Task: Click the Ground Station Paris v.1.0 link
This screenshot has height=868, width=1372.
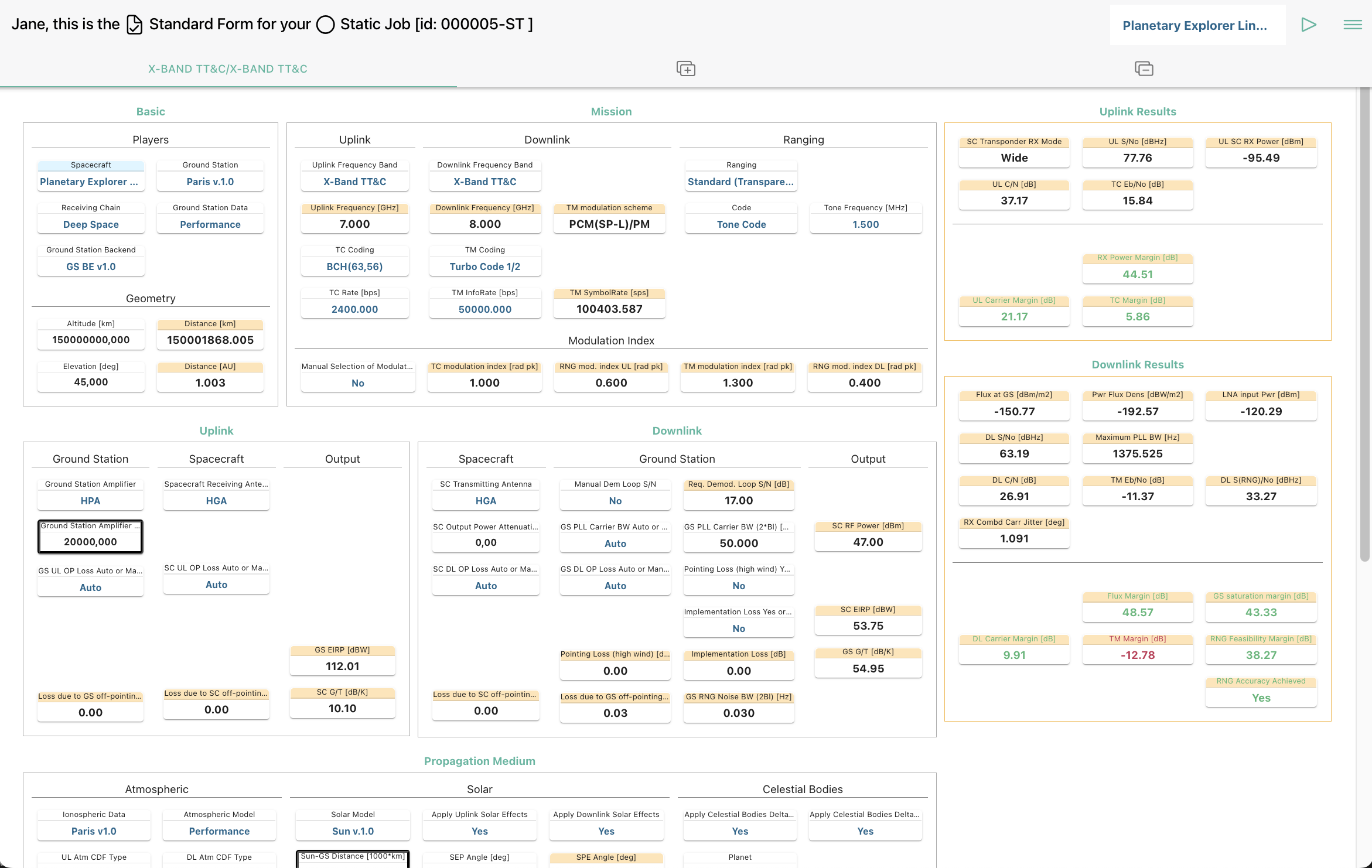Action: pyautogui.click(x=210, y=182)
